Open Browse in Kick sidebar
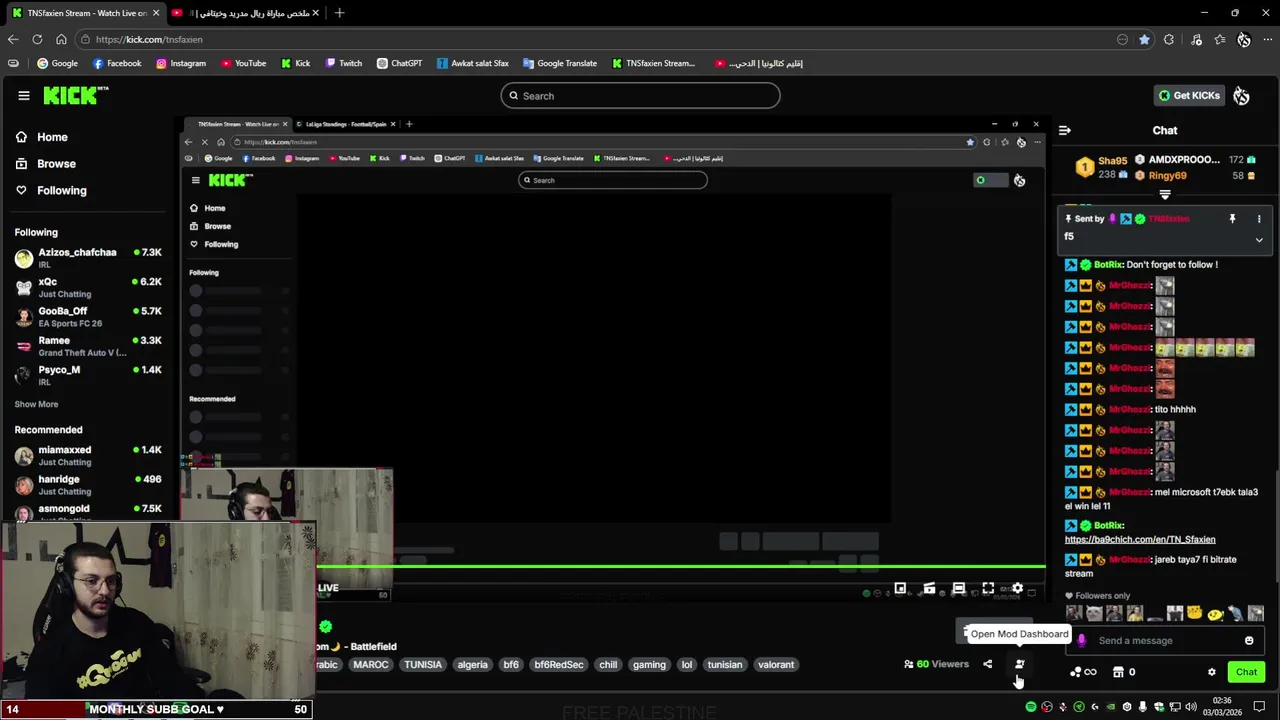 pos(46,164)
